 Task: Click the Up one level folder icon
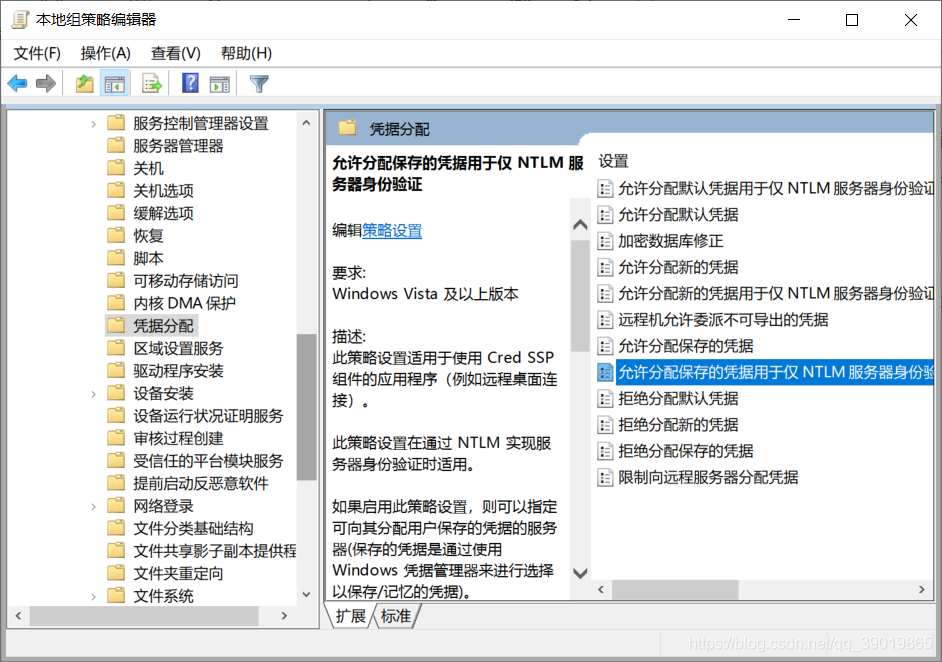coord(85,84)
